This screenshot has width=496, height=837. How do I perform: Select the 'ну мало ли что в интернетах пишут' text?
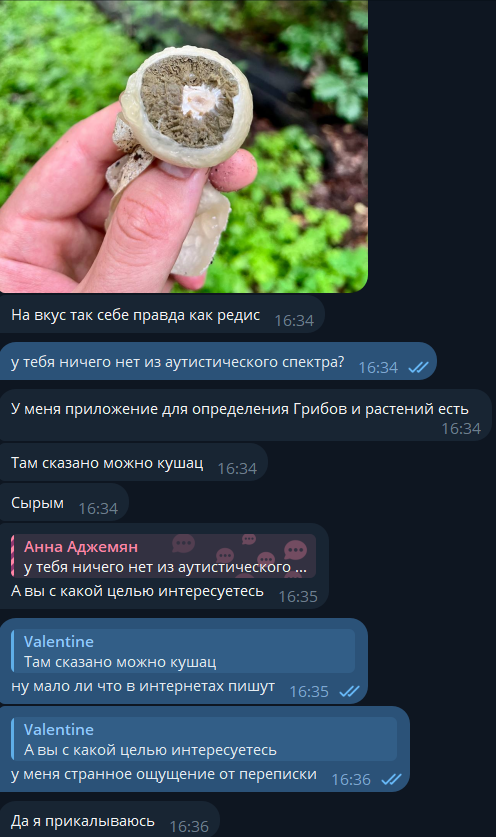pos(143,686)
